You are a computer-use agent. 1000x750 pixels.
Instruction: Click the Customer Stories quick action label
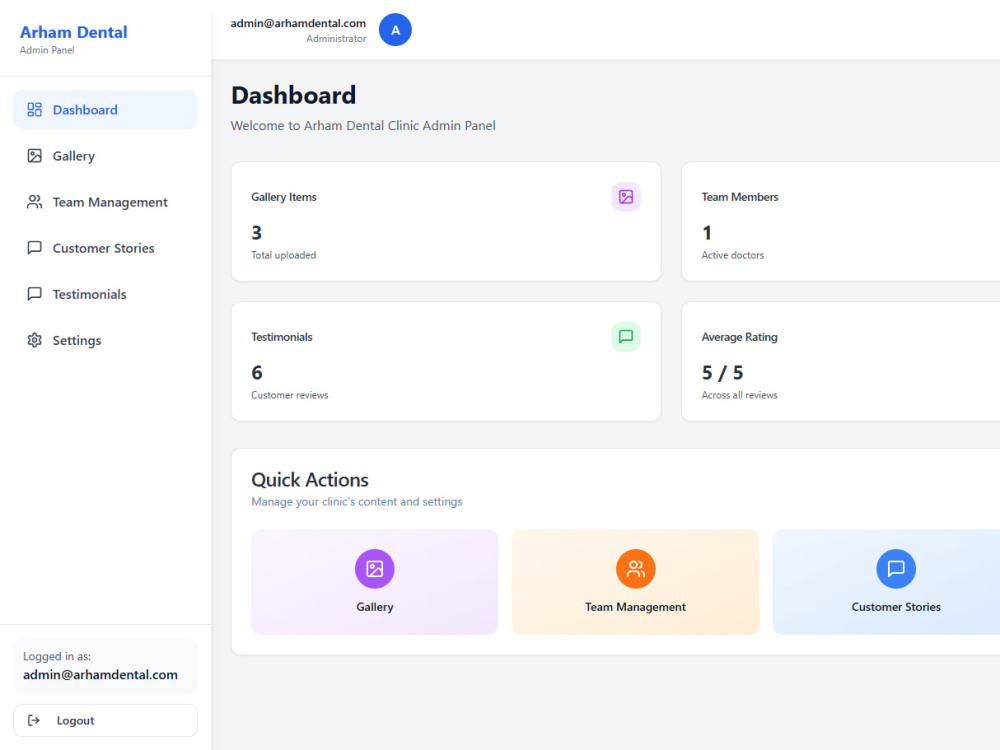point(896,607)
